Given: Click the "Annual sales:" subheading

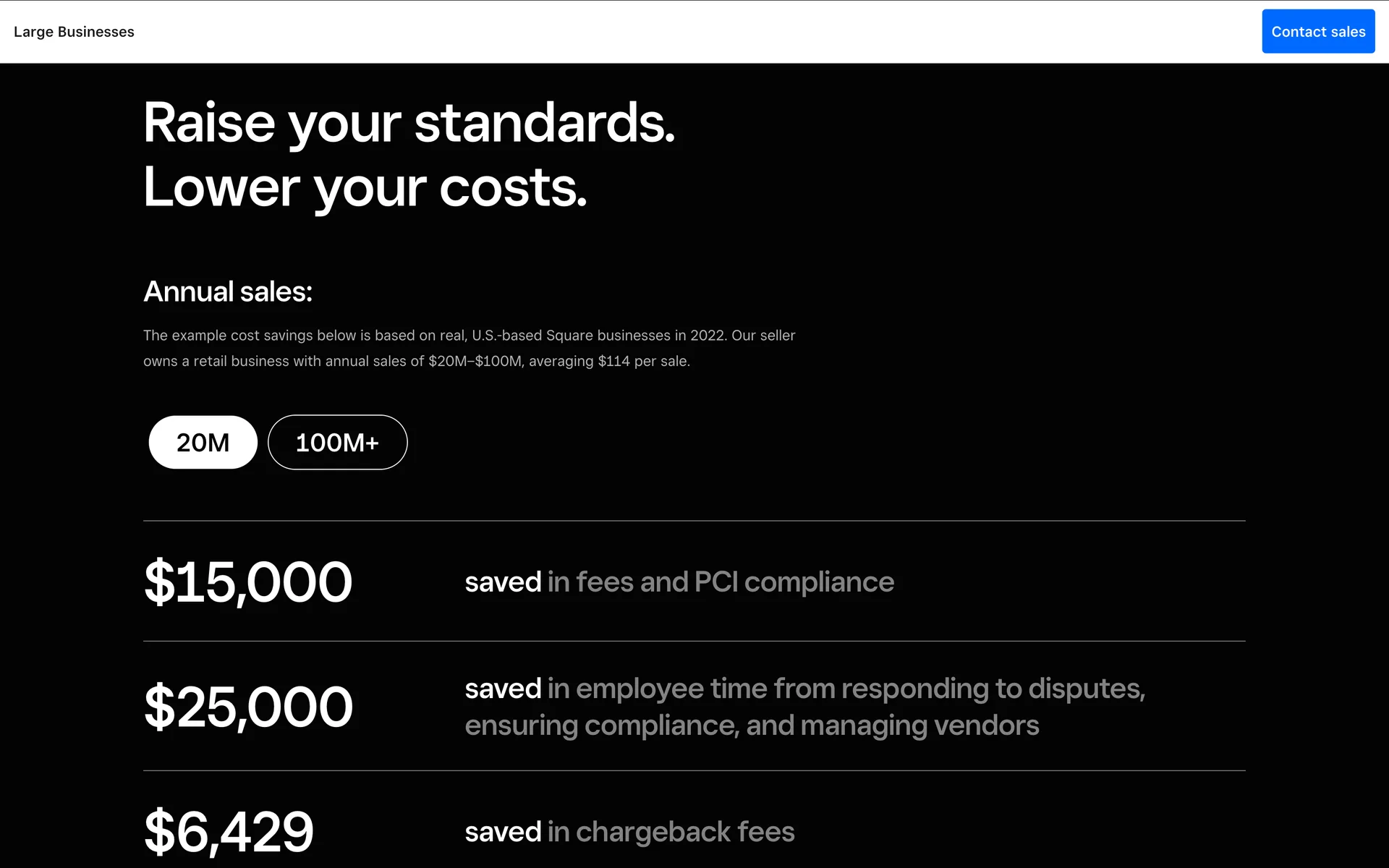Looking at the screenshot, I should pyautogui.click(x=228, y=292).
